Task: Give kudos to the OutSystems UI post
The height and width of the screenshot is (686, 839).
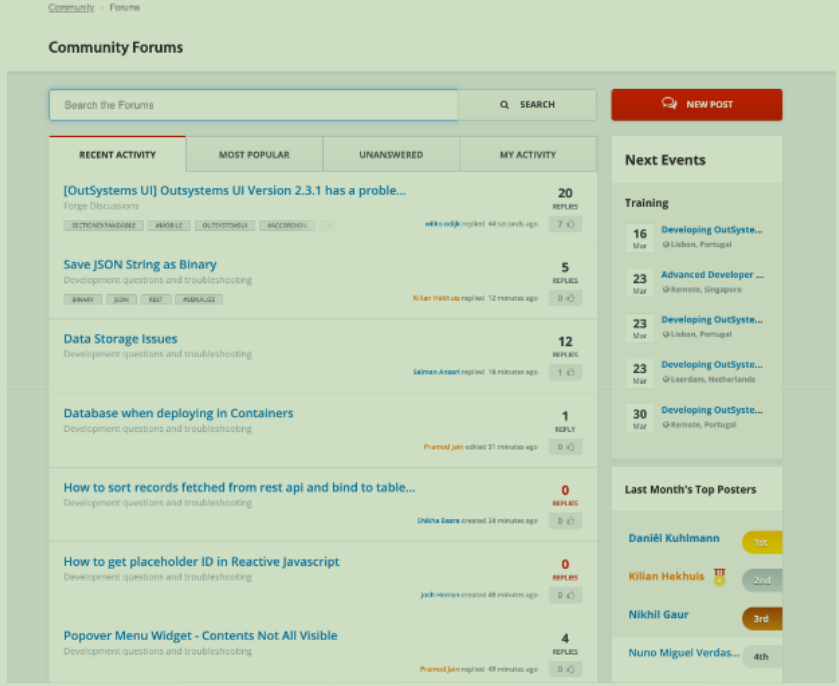Action: pos(573,223)
